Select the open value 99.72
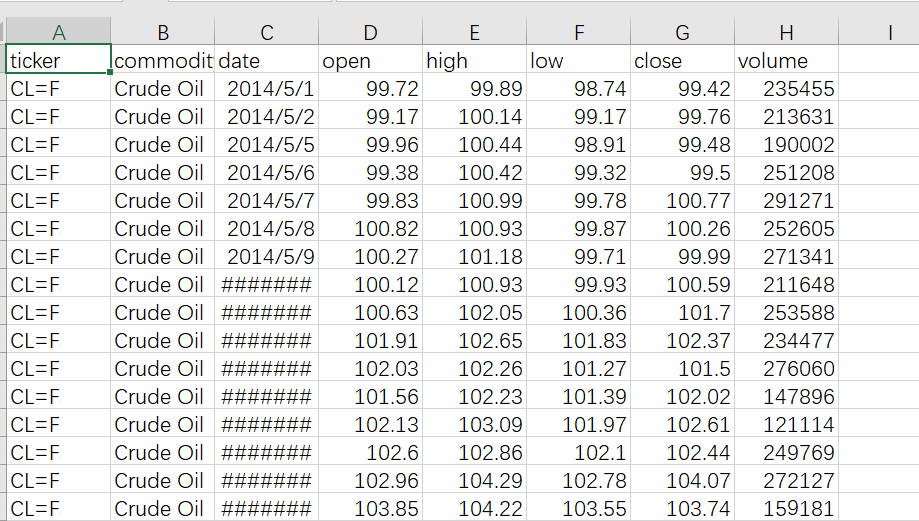The width and height of the screenshot is (919, 521). tap(370, 89)
